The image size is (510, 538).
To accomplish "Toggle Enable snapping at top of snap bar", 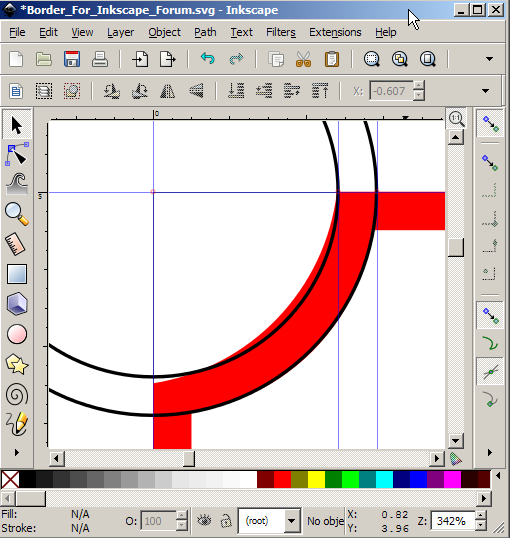I will (x=490, y=124).
